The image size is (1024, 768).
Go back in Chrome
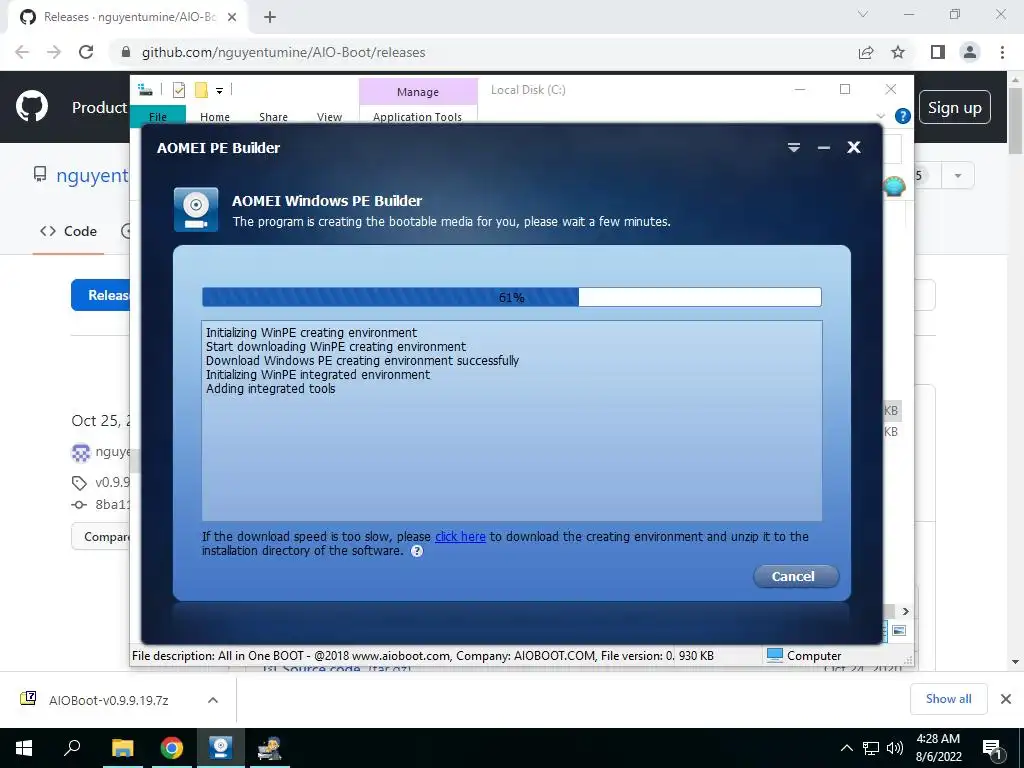[22, 52]
